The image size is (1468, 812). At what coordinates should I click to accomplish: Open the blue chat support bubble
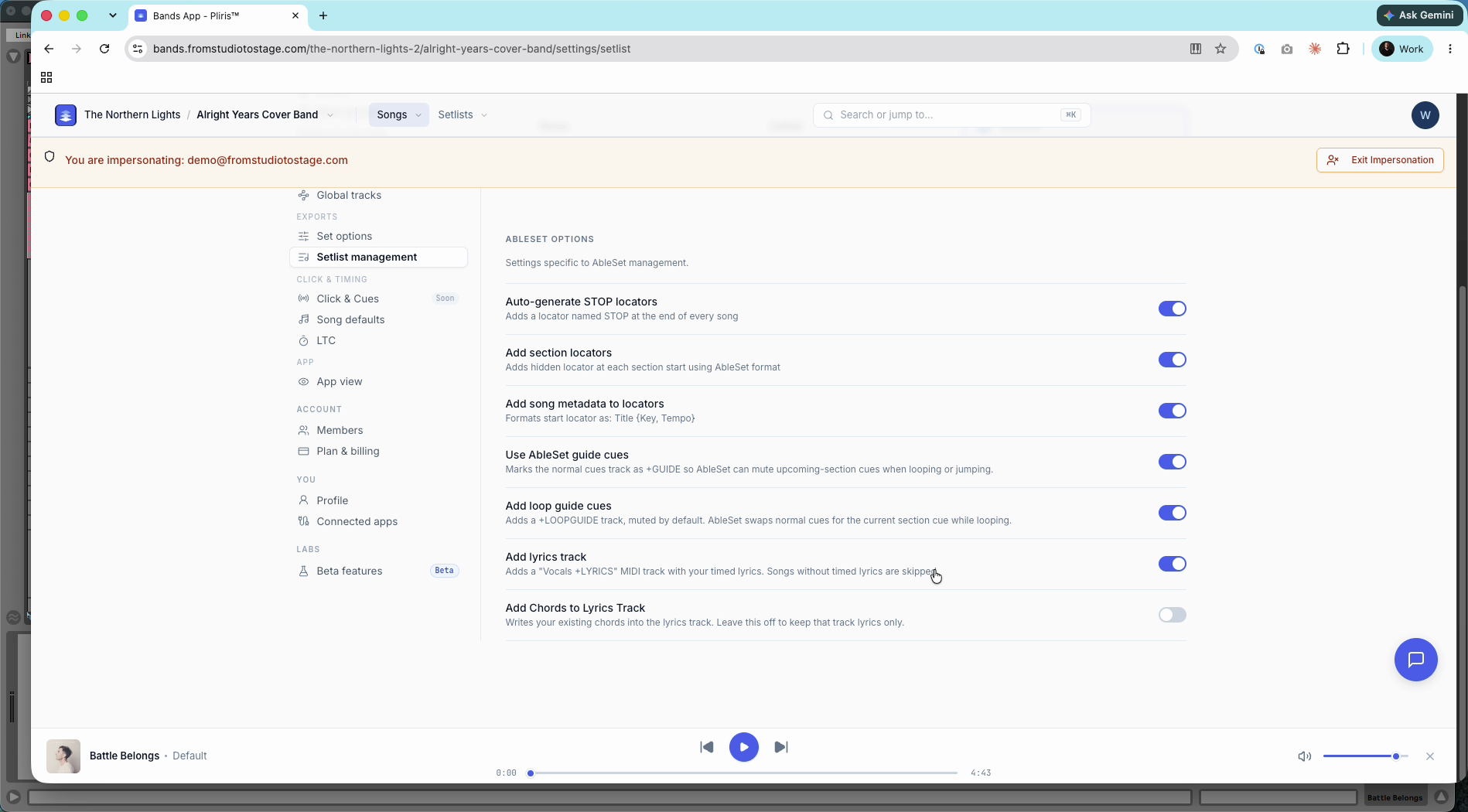tap(1415, 660)
